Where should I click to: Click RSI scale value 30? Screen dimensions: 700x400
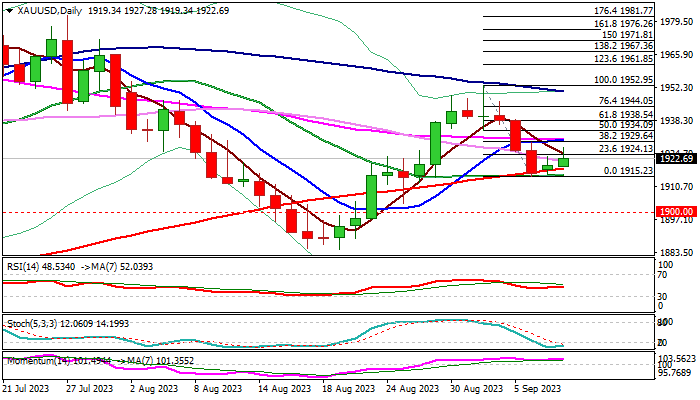click(x=662, y=297)
